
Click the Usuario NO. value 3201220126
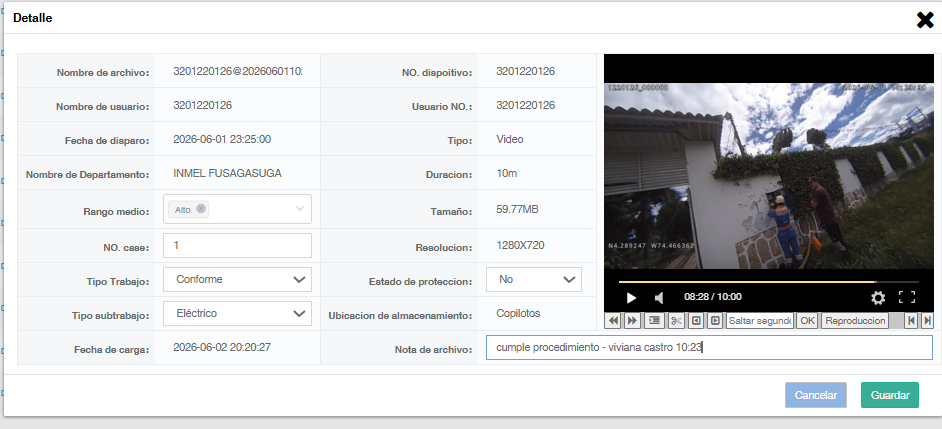[x=525, y=105]
